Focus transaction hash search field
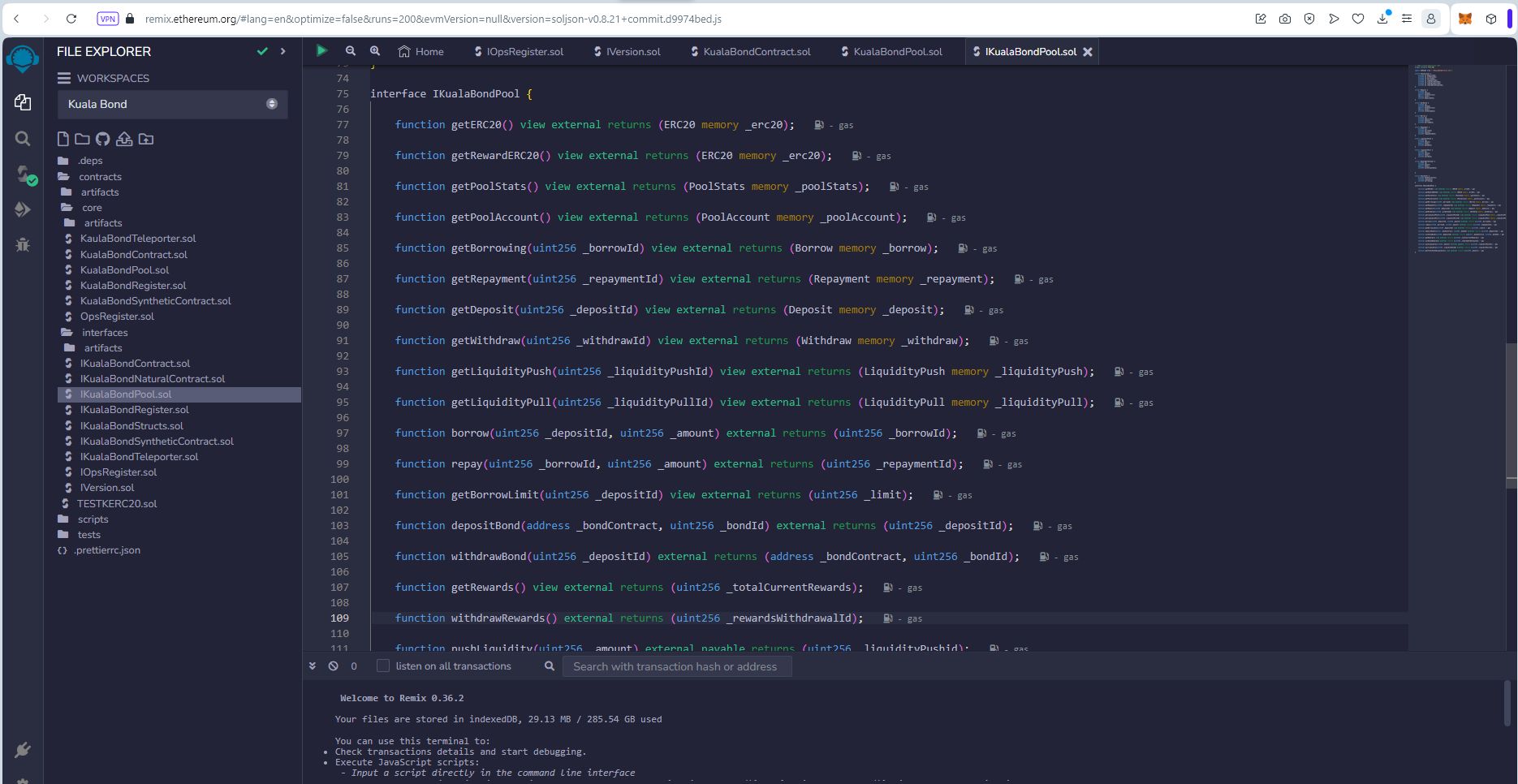 [x=677, y=666]
